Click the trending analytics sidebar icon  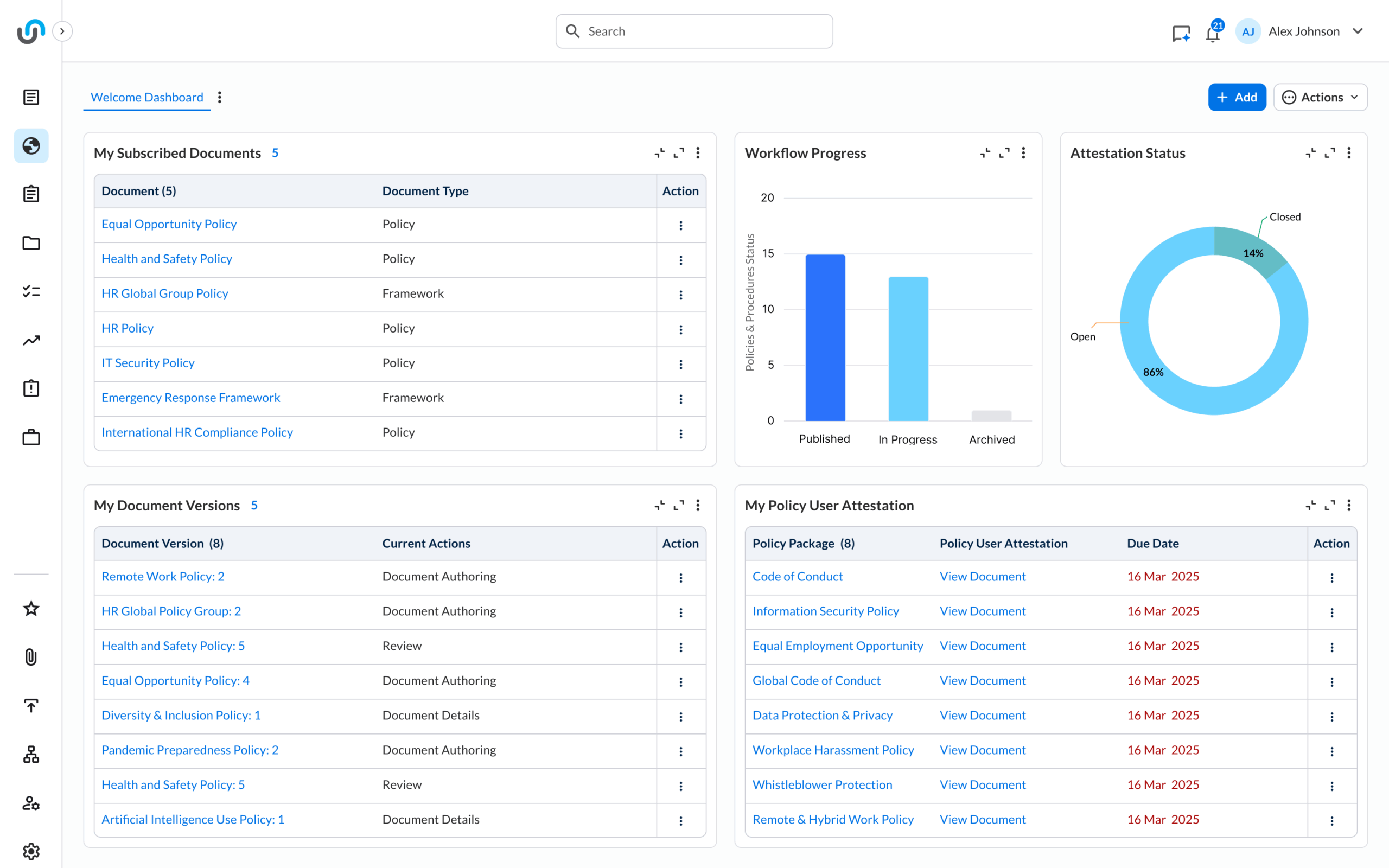(x=31, y=341)
